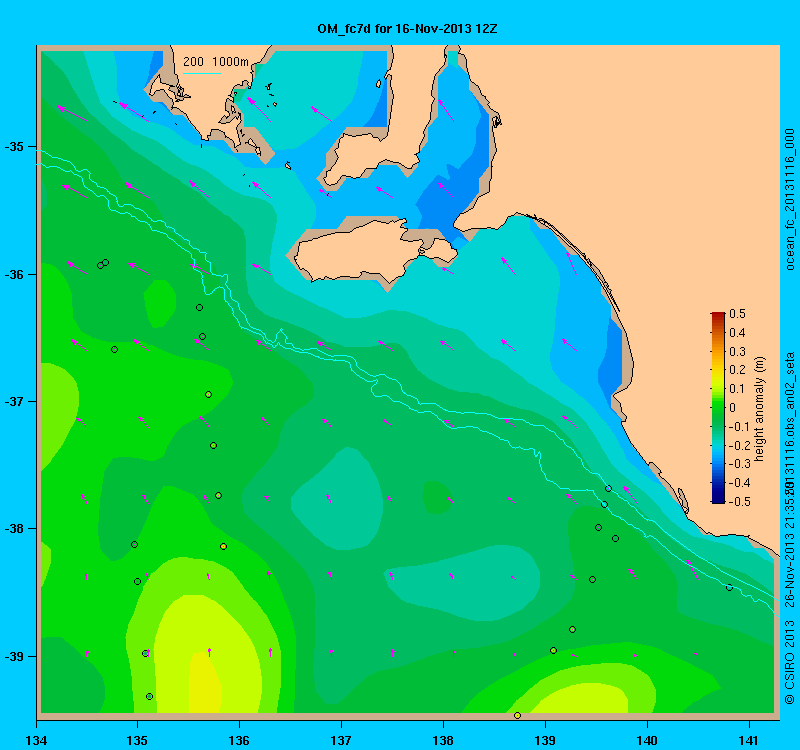Image resolution: width=800 pixels, height=750 pixels.
Task: Click the latitude label -37
Action: tap(14, 402)
